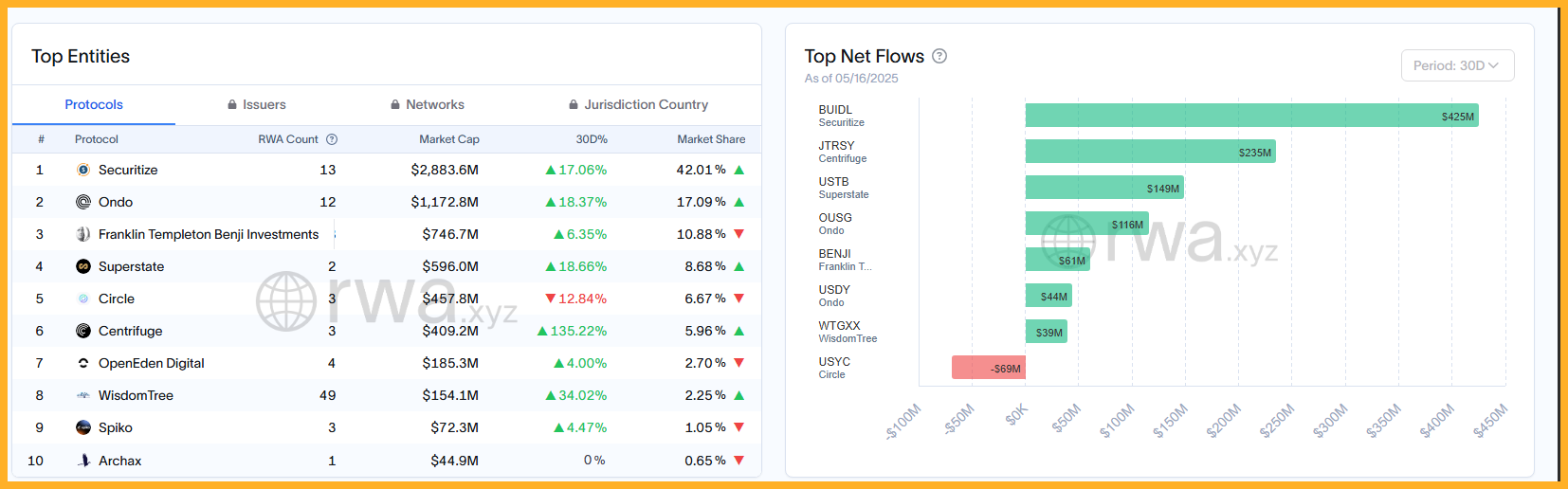Click the Superstate logo icon

pyautogui.click(x=83, y=266)
